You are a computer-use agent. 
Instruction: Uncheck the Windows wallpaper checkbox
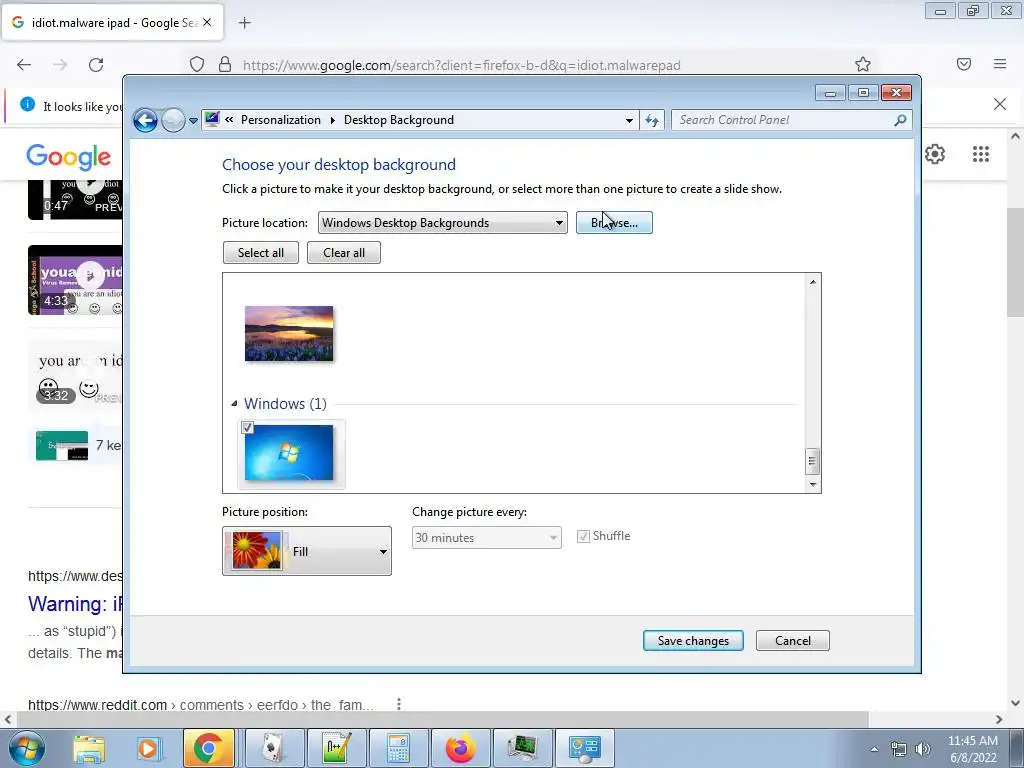point(247,428)
